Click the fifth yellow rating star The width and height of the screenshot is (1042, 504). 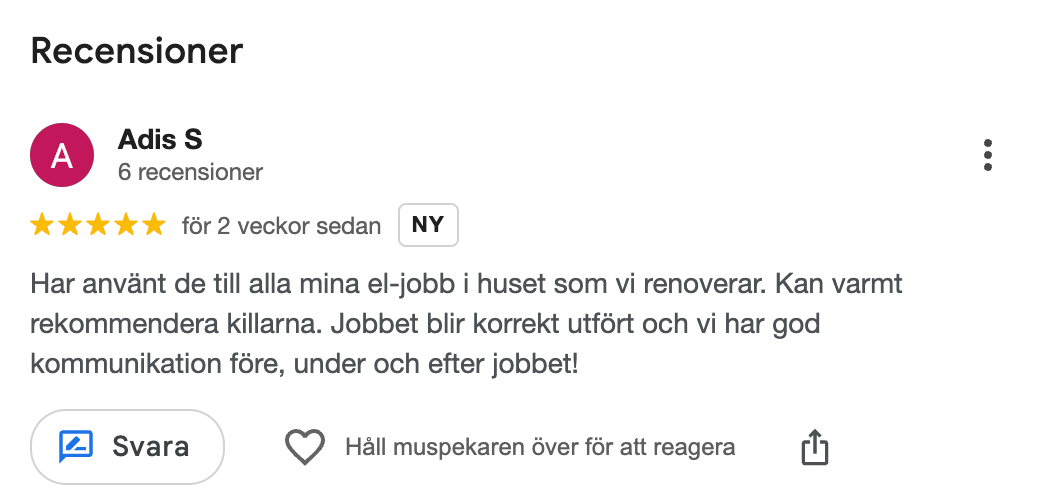(x=153, y=225)
